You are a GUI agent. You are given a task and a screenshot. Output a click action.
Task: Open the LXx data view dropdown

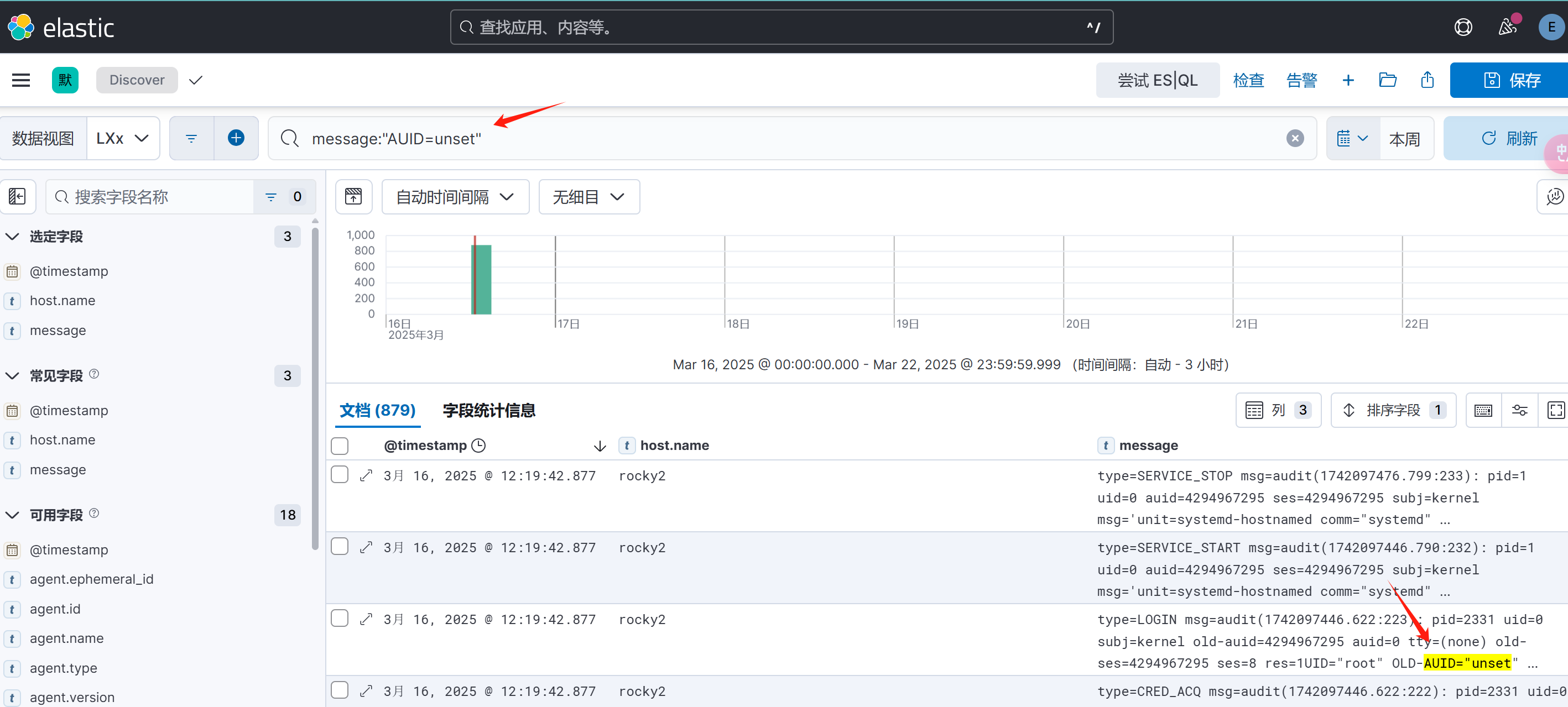[x=122, y=138]
